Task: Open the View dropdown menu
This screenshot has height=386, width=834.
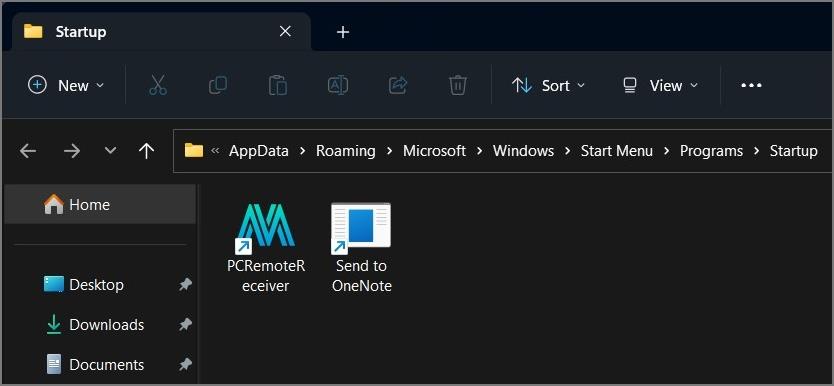Action: pyautogui.click(x=660, y=85)
